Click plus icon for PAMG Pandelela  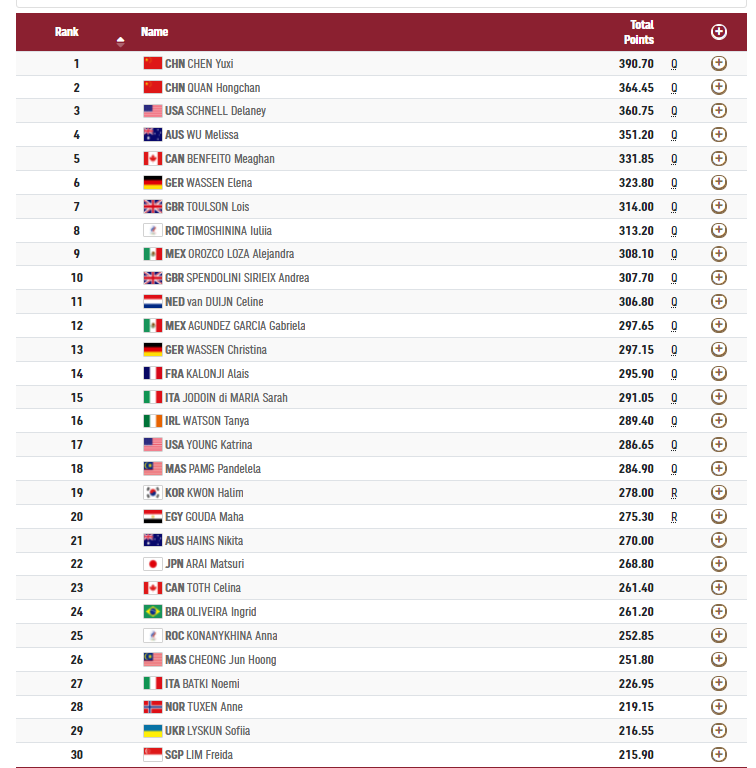coord(718,468)
